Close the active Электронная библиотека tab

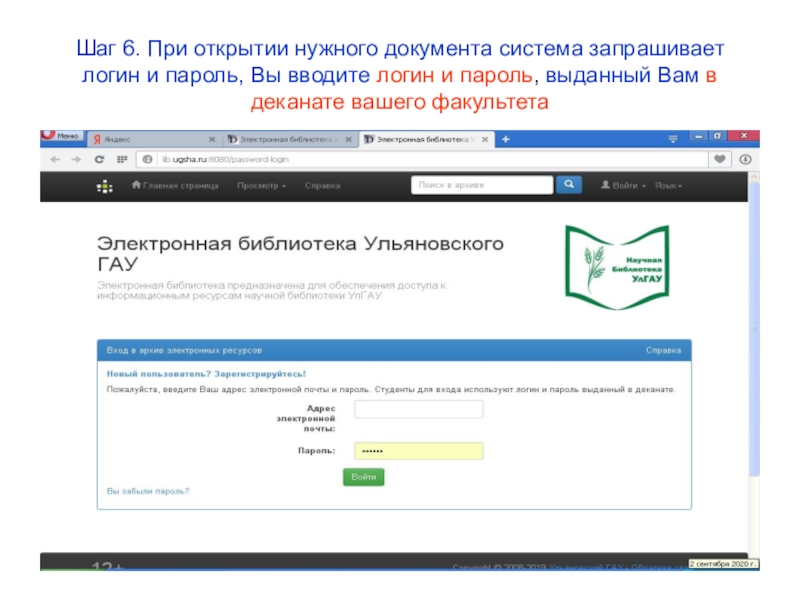(485, 139)
